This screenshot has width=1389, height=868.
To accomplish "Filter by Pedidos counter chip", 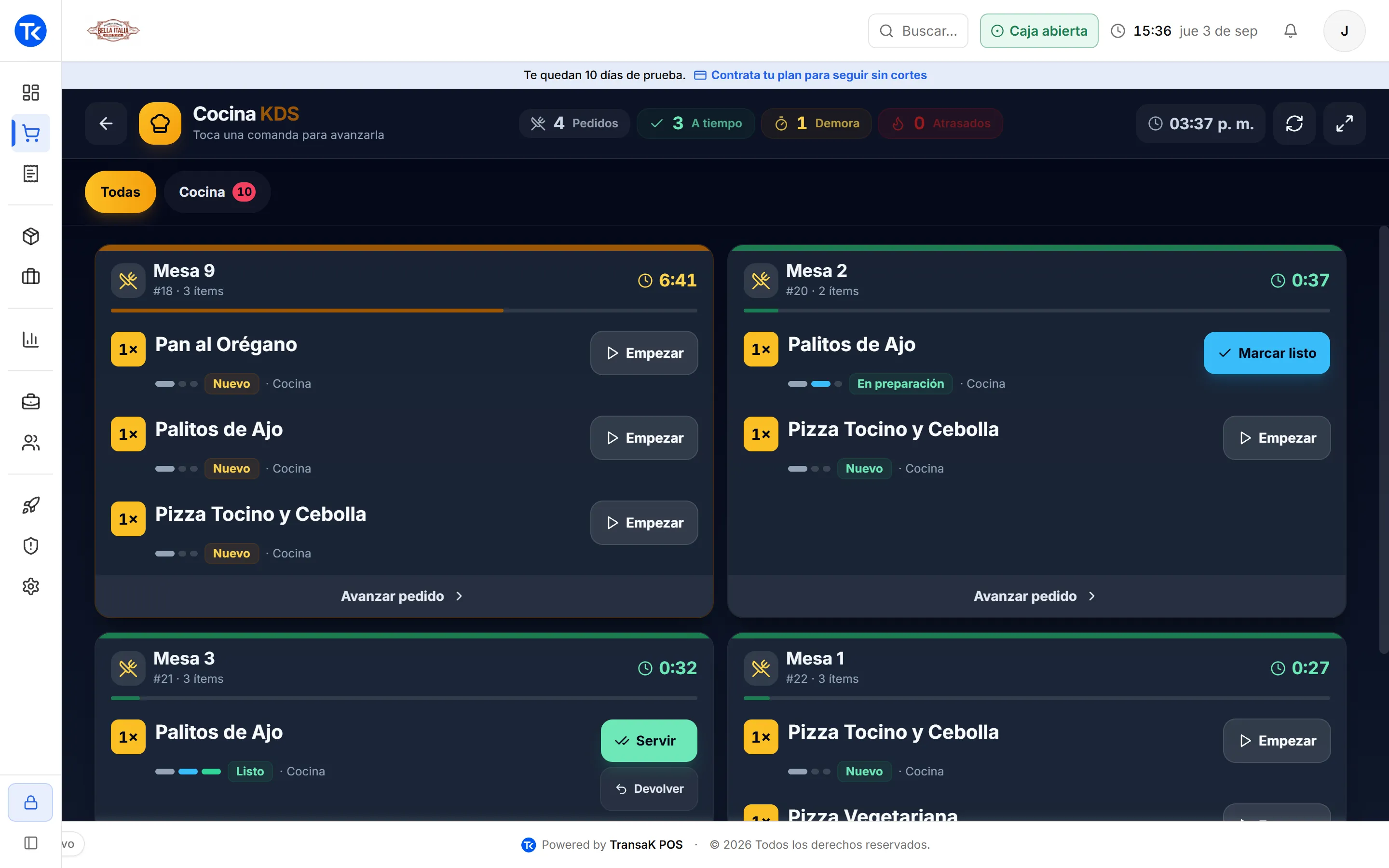I will point(574,123).
